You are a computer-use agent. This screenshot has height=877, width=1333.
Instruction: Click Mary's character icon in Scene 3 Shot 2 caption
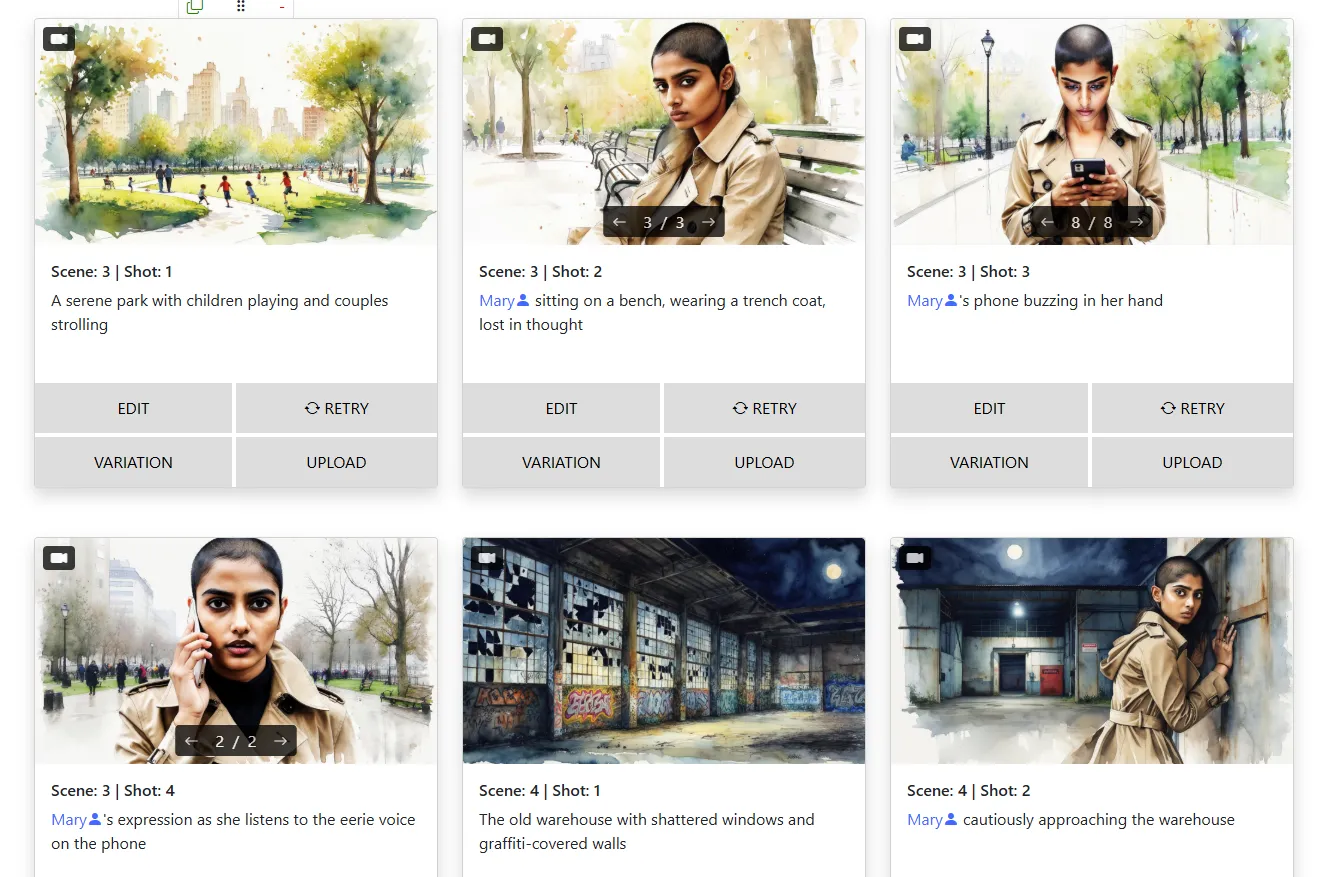click(x=525, y=300)
